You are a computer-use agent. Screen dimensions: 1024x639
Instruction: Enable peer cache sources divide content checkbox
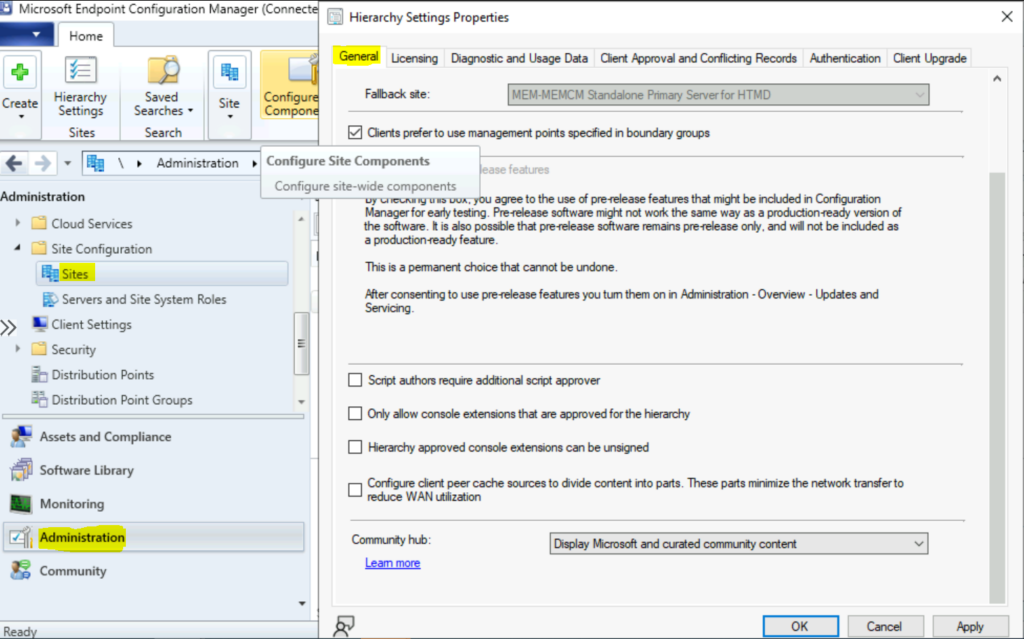click(x=355, y=490)
